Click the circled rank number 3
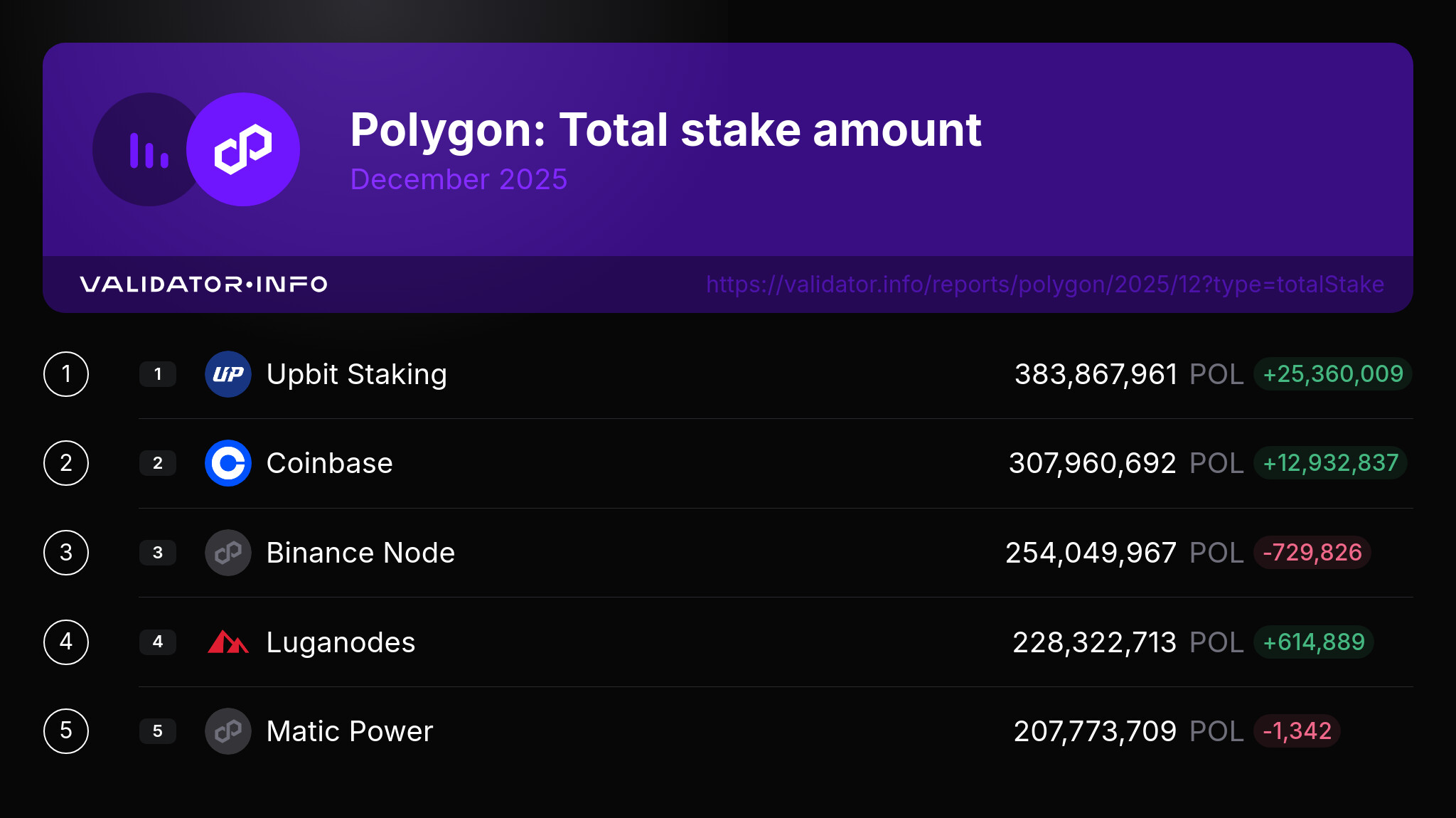Image resolution: width=1456 pixels, height=818 pixels. 66,553
